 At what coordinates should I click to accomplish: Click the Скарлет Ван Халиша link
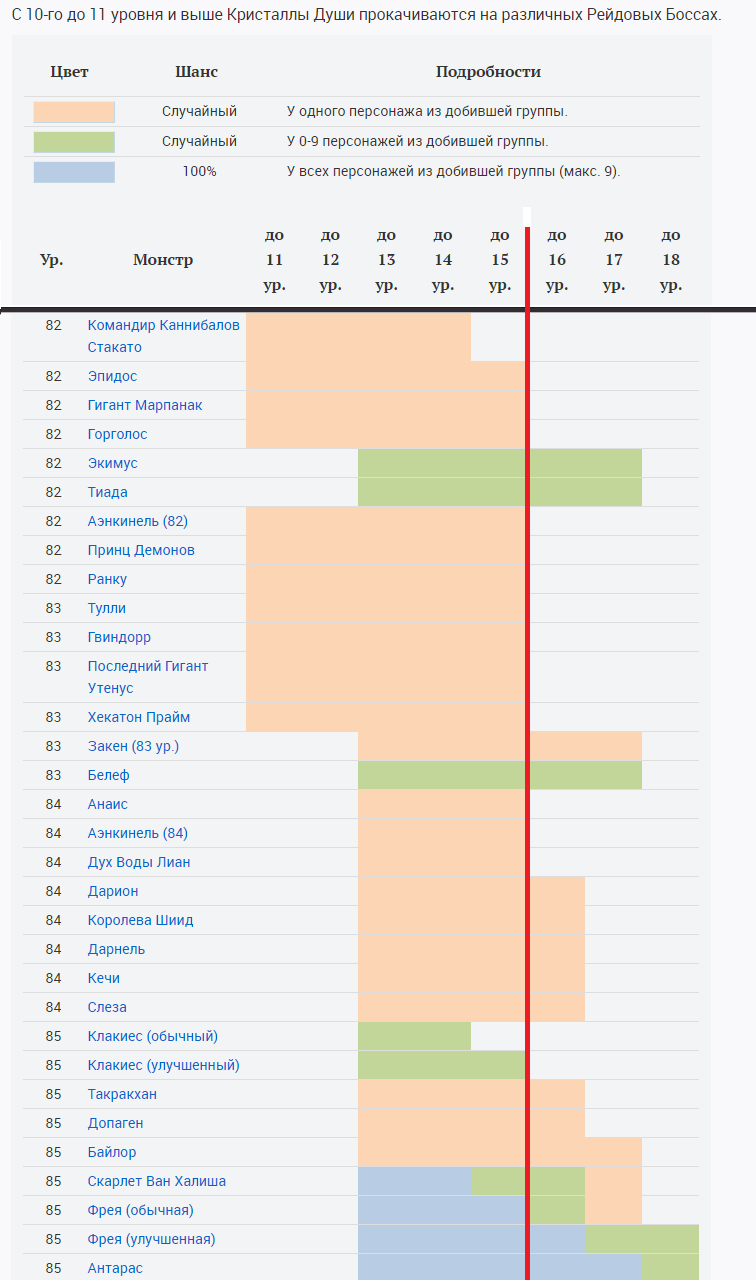(x=157, y=1181)
